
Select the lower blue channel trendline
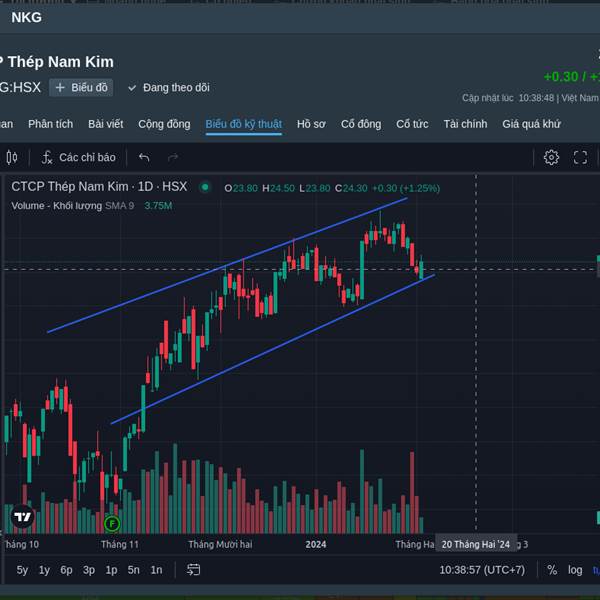(272, 349)
